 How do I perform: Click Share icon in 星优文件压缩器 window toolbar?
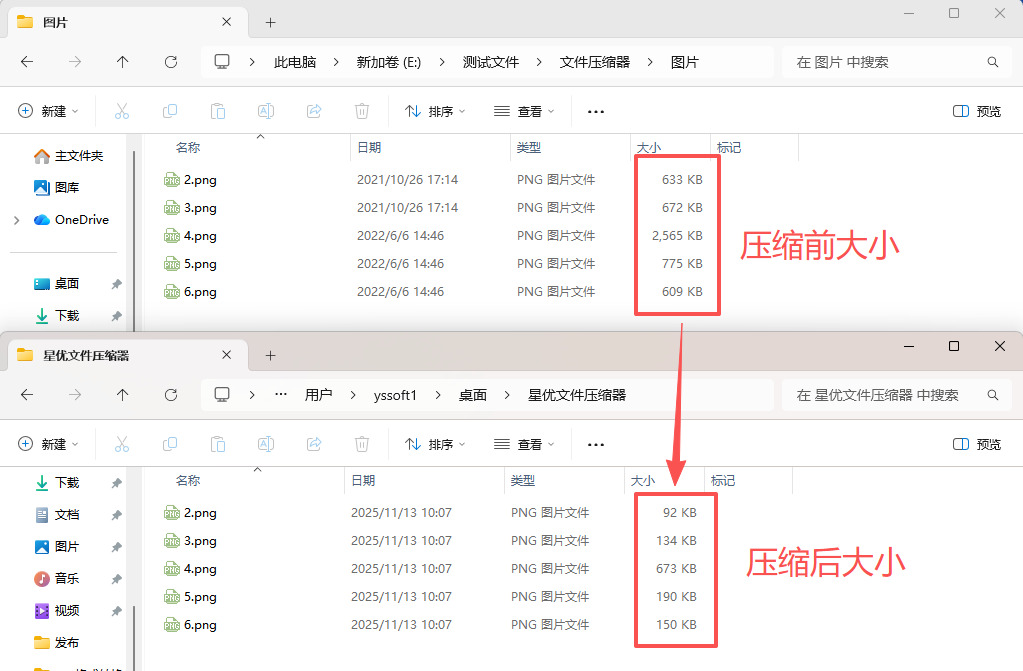pos(314,445)
